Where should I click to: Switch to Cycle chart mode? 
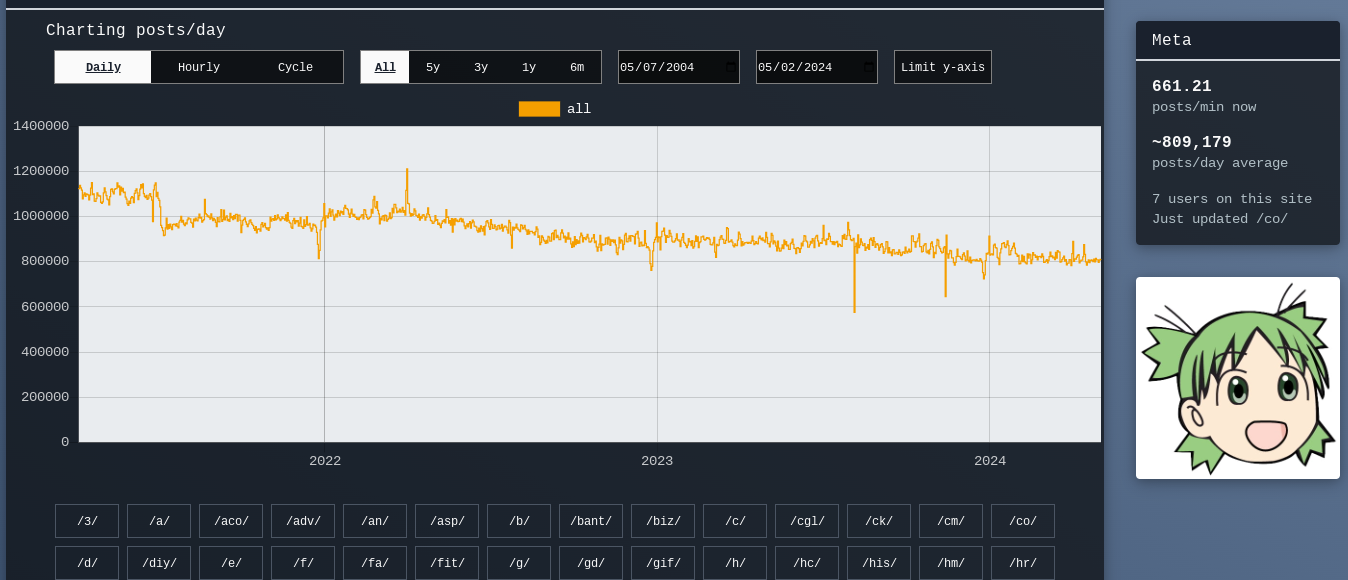tap(295, 67)
